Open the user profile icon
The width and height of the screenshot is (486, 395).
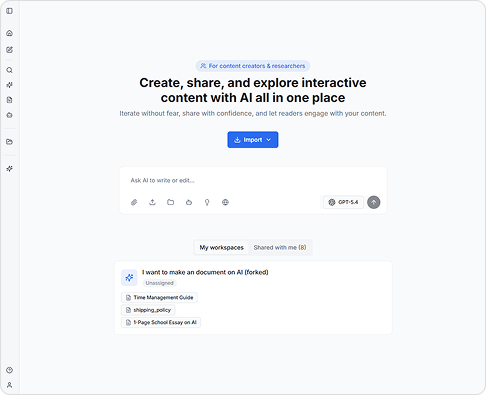click(x=9, y=385)
